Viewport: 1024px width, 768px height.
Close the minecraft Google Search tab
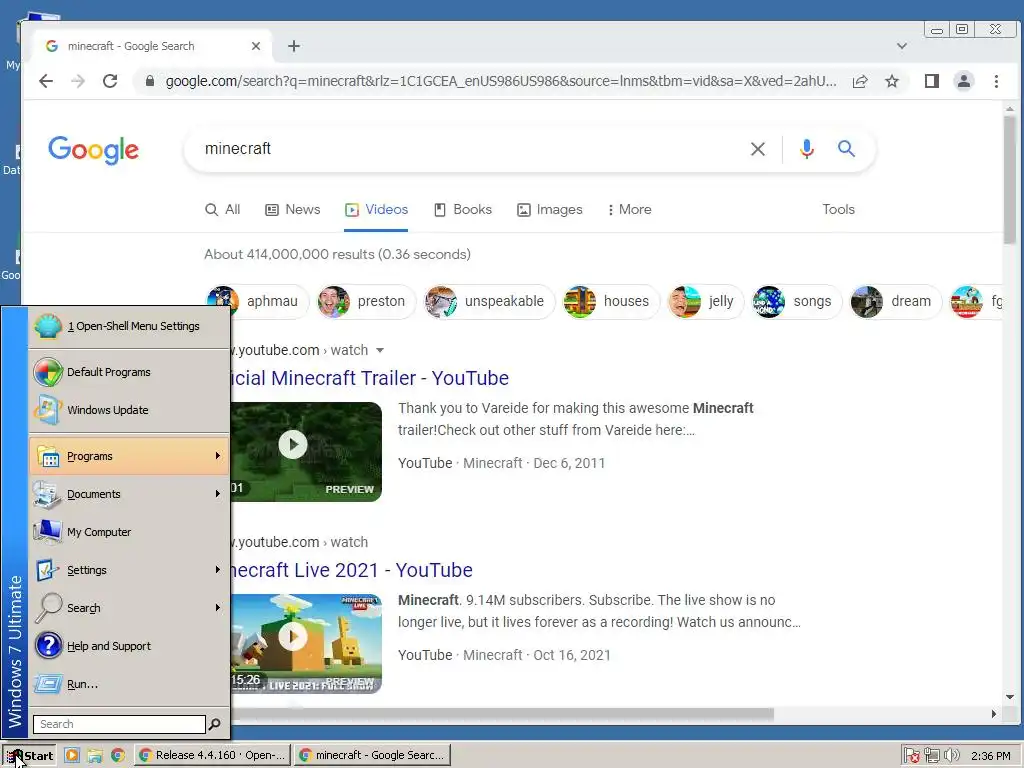pos(256,46)
